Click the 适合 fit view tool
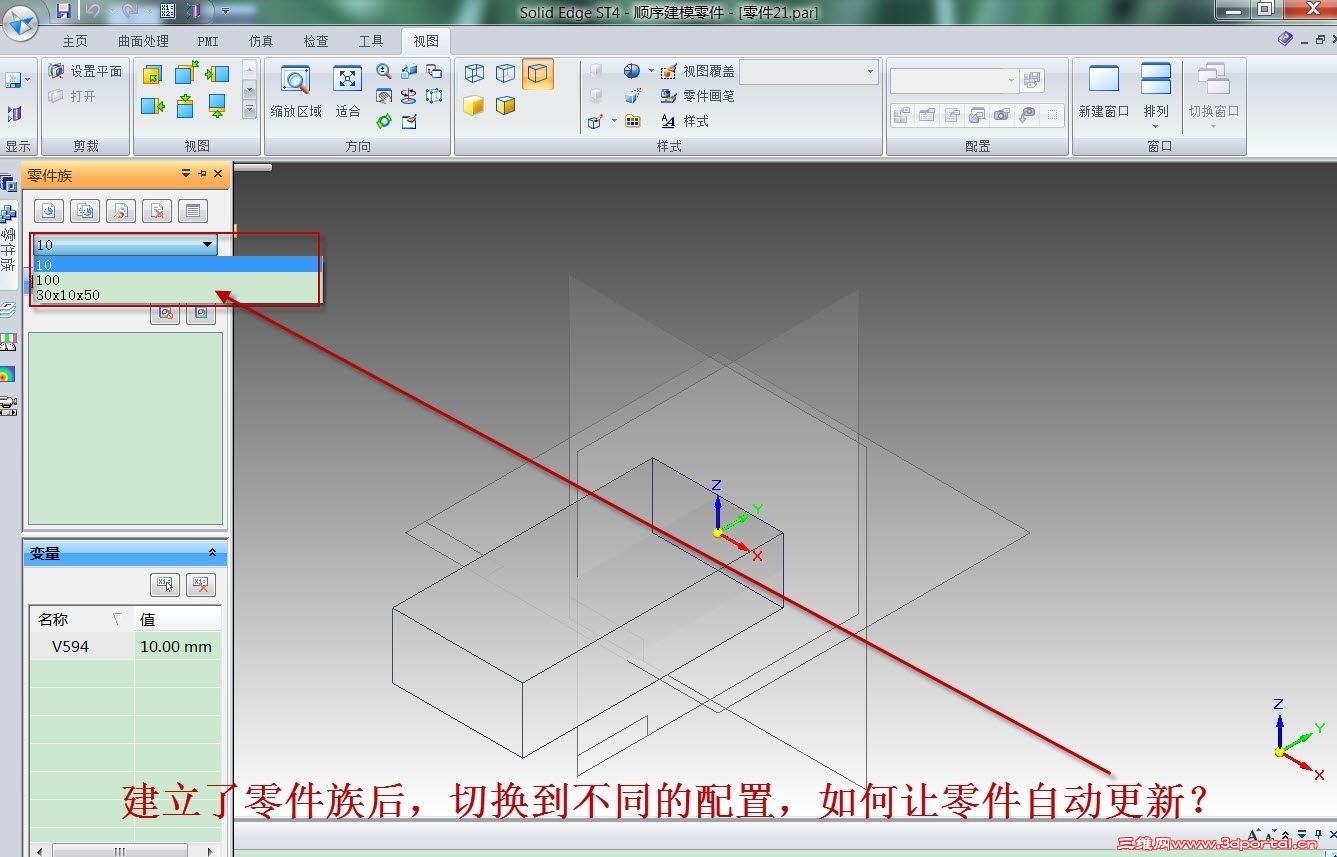 pyautogui.click(x=348, y=92)
